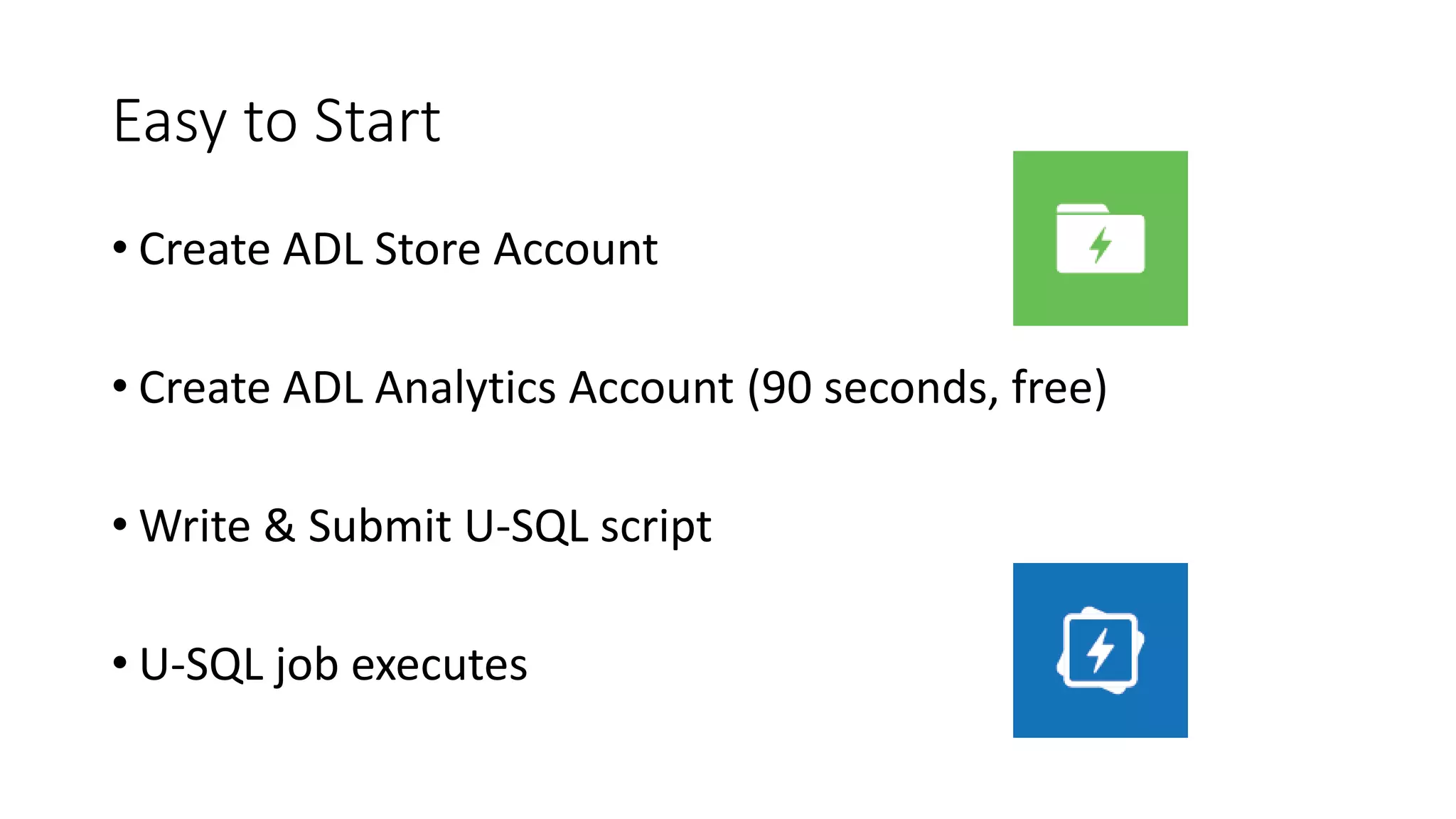Image resolution: width=1456 pixels, height=819 pixels.
Task: Click the green Data Lake Store folder icon
Action: pyautogui.click(x=1100, y=238)
